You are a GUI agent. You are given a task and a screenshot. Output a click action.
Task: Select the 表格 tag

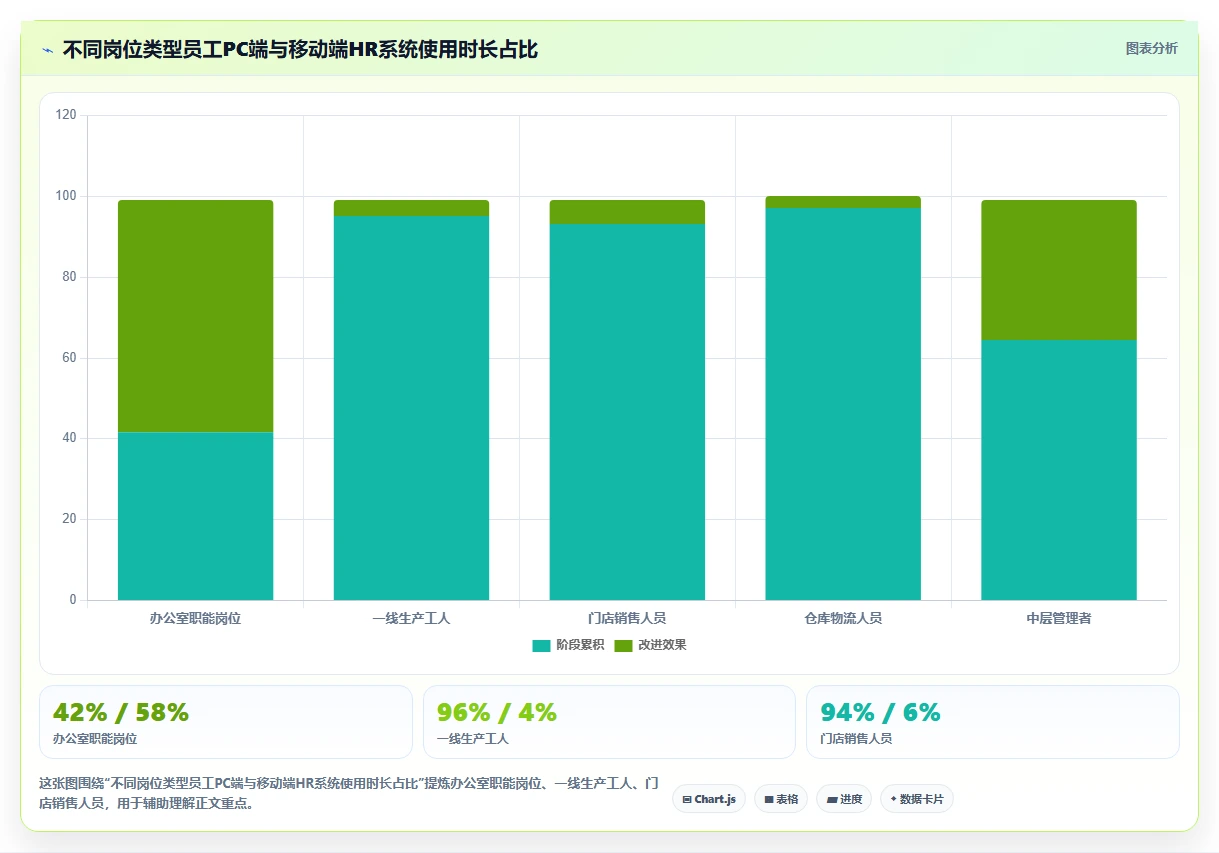point(781,799)
